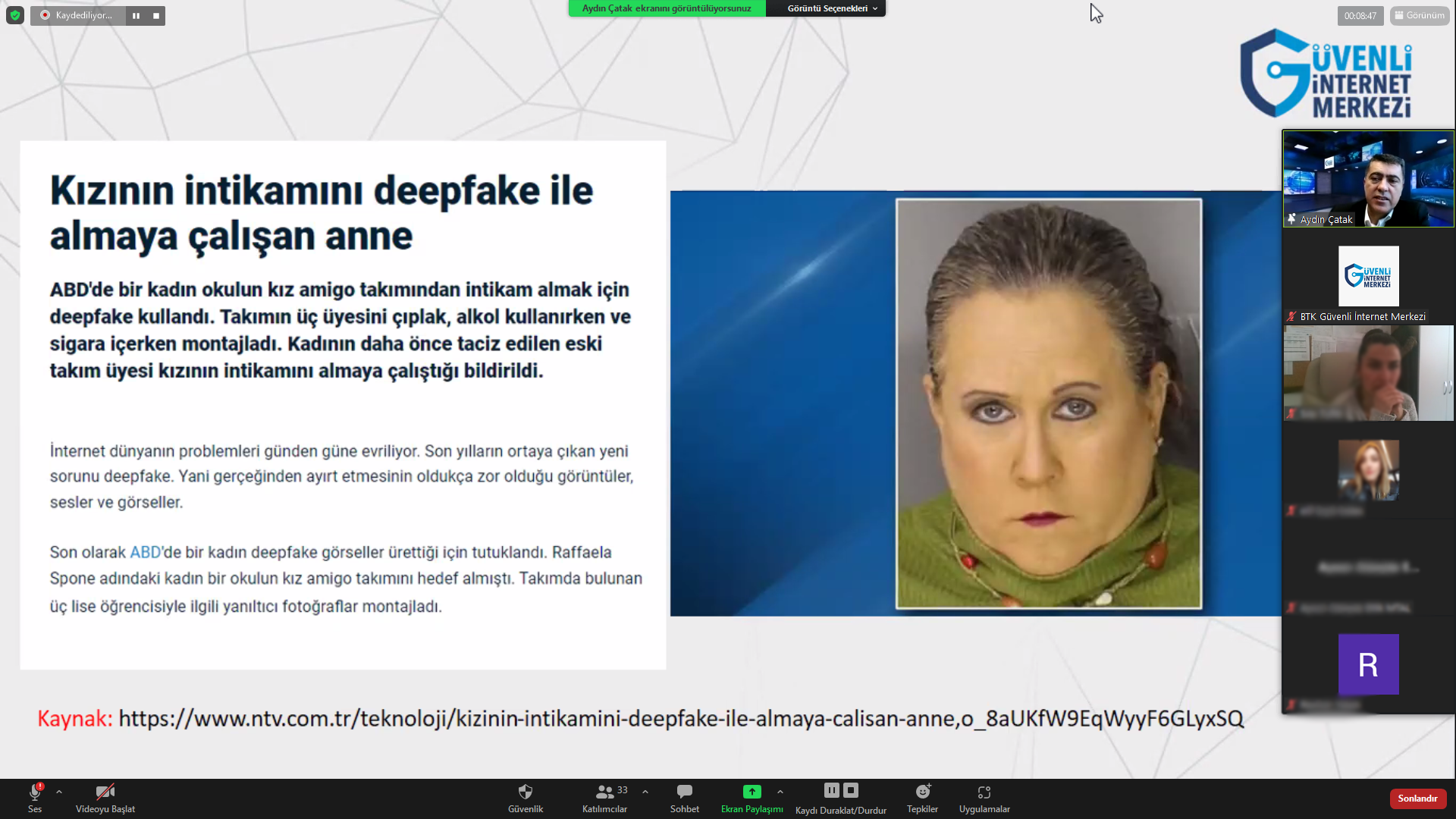The width and height of the screenshot is (1456, 819).
Task: Click Sonlandır to end meeting
Action: pyautogui.click(x=1417, y=799)
